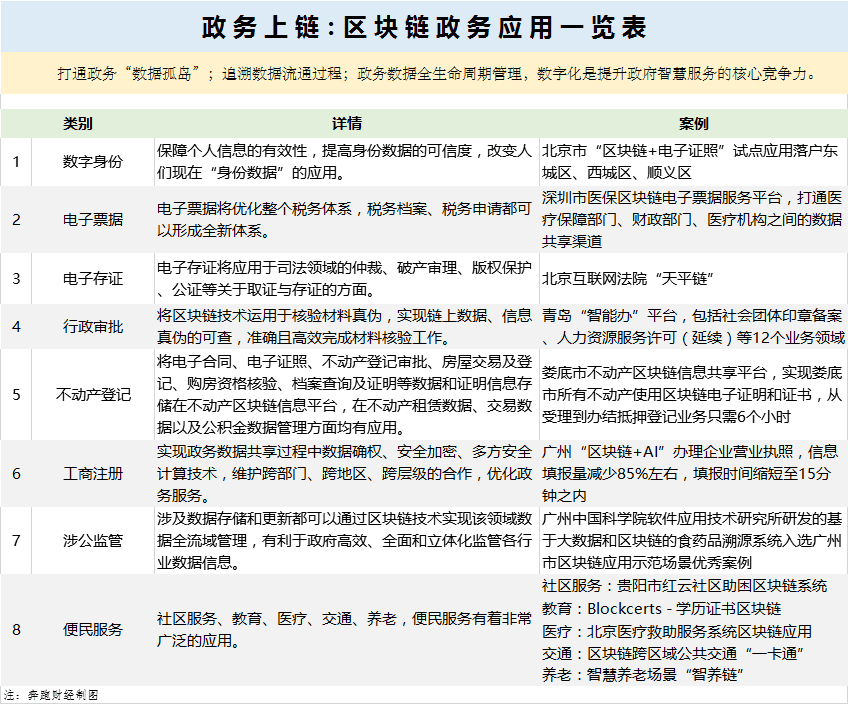Select the 工商注册 category cell

pos(93,474)
